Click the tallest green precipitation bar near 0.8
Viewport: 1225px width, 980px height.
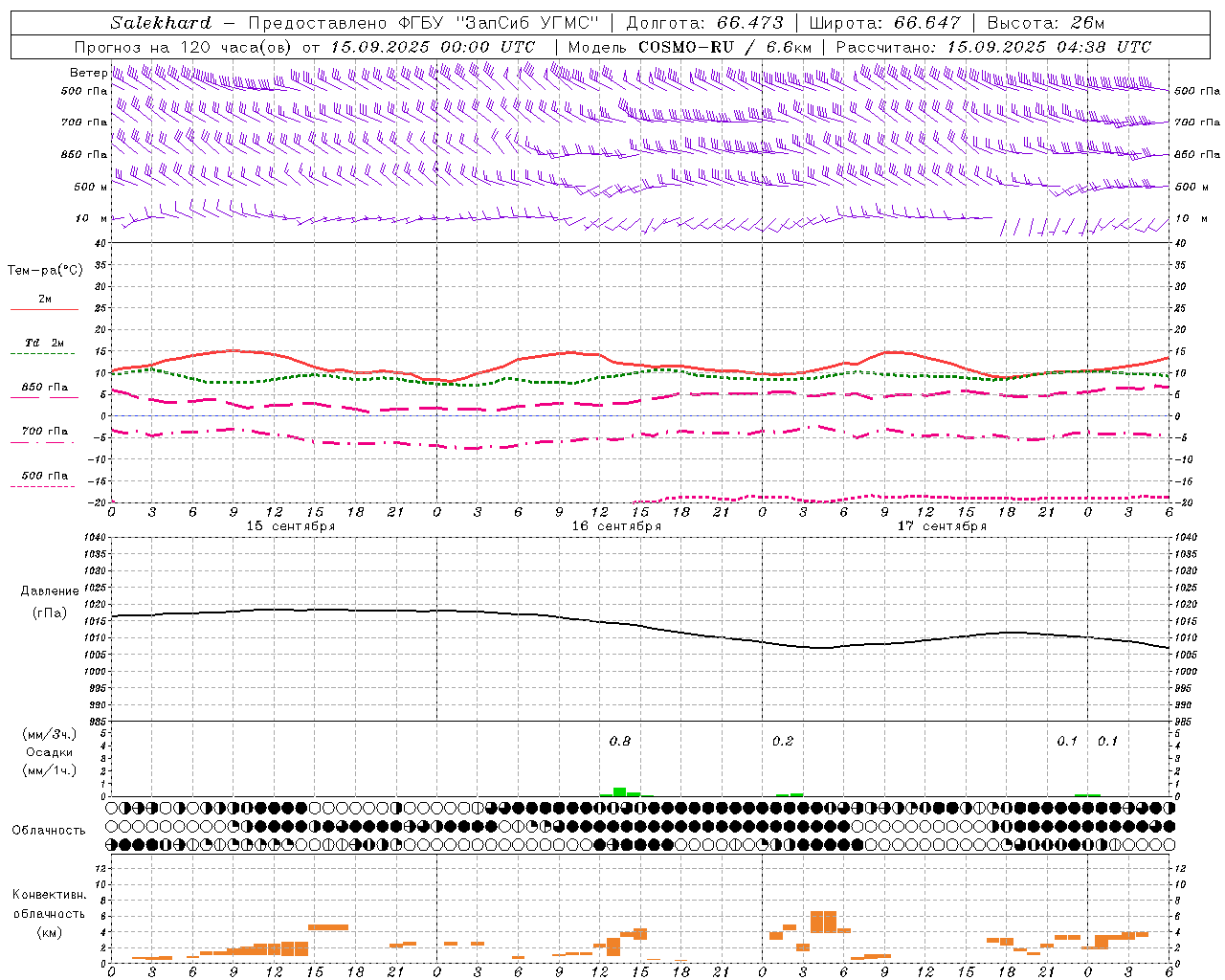[620, 791]
